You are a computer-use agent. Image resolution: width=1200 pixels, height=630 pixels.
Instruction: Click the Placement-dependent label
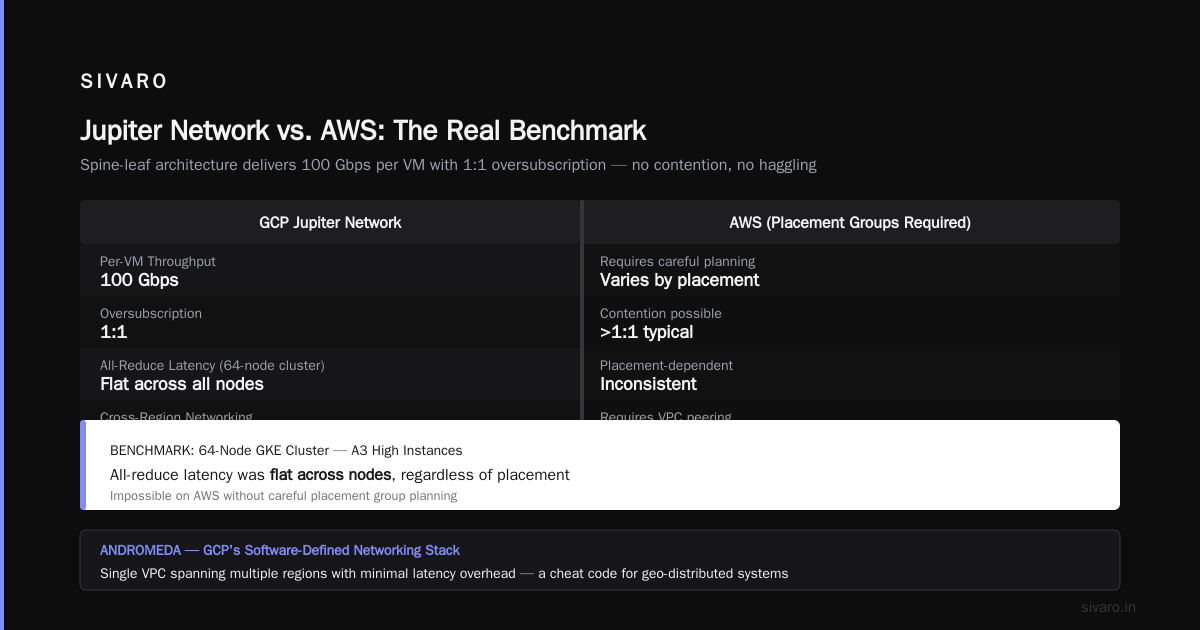pos(664,365)
